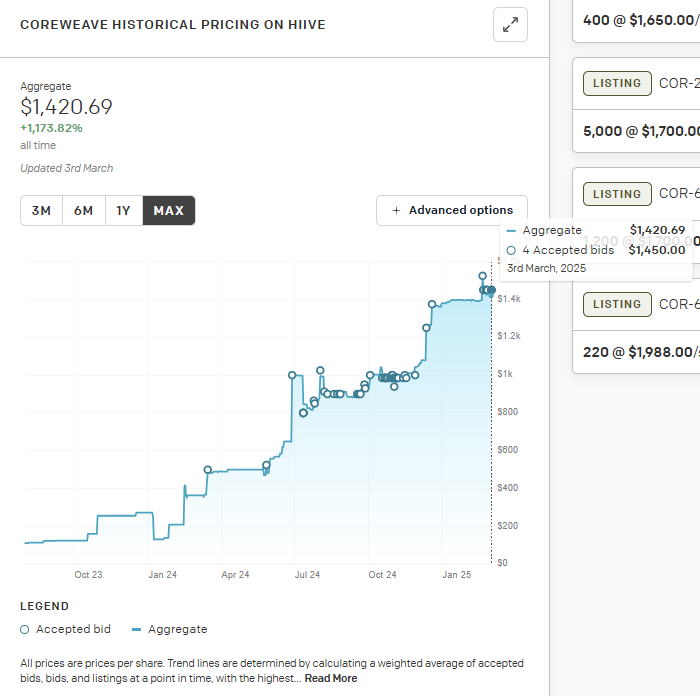700x696 pixels.
Task: Toggle Accepted bid legend entry
Action: click(x=65, y=629)
